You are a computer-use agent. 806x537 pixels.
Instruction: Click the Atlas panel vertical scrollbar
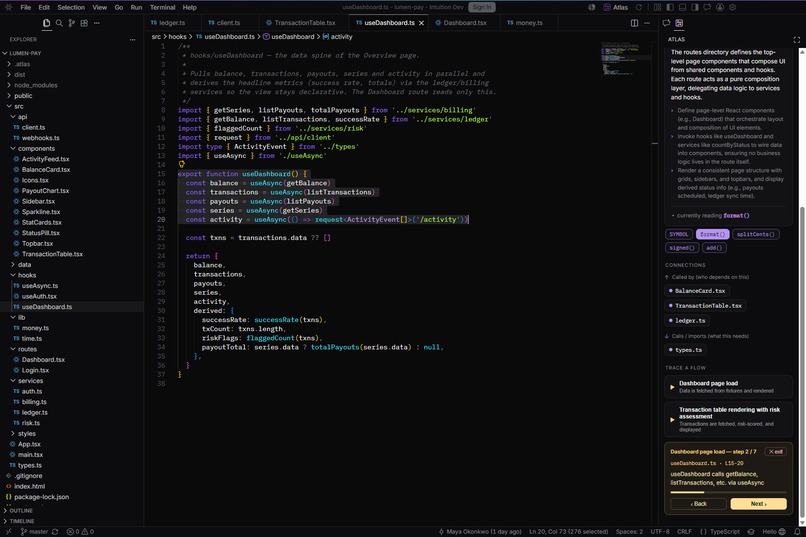tap(802, 360)
